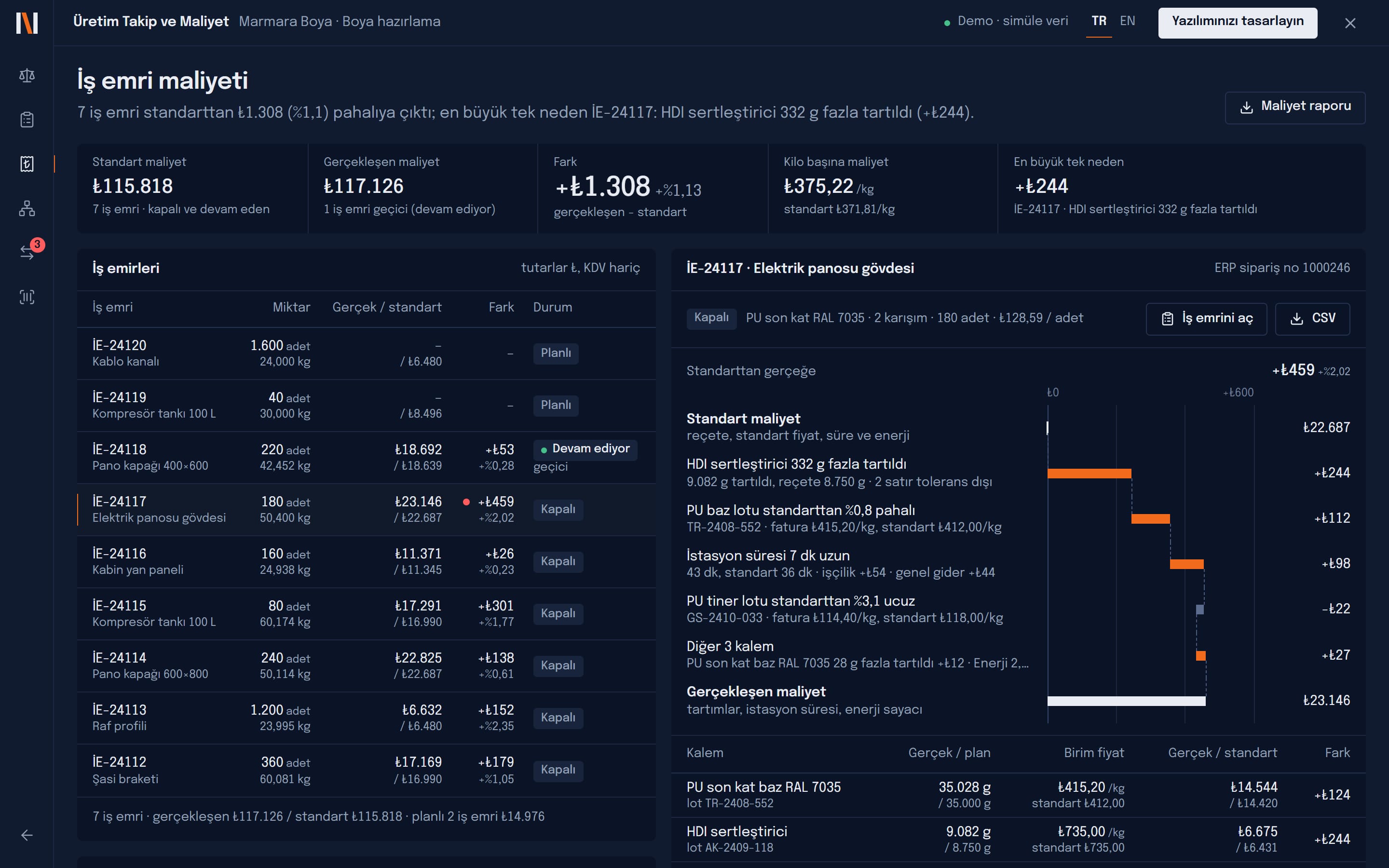Image resolution: width=1389 pixels, height=868 pixels.
Task: Select the TR language tab
Action: click(1099, 21)
